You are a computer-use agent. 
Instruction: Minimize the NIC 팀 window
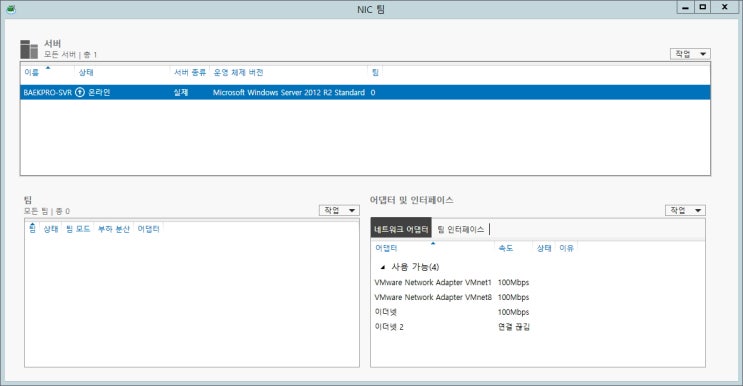point(685,7)
